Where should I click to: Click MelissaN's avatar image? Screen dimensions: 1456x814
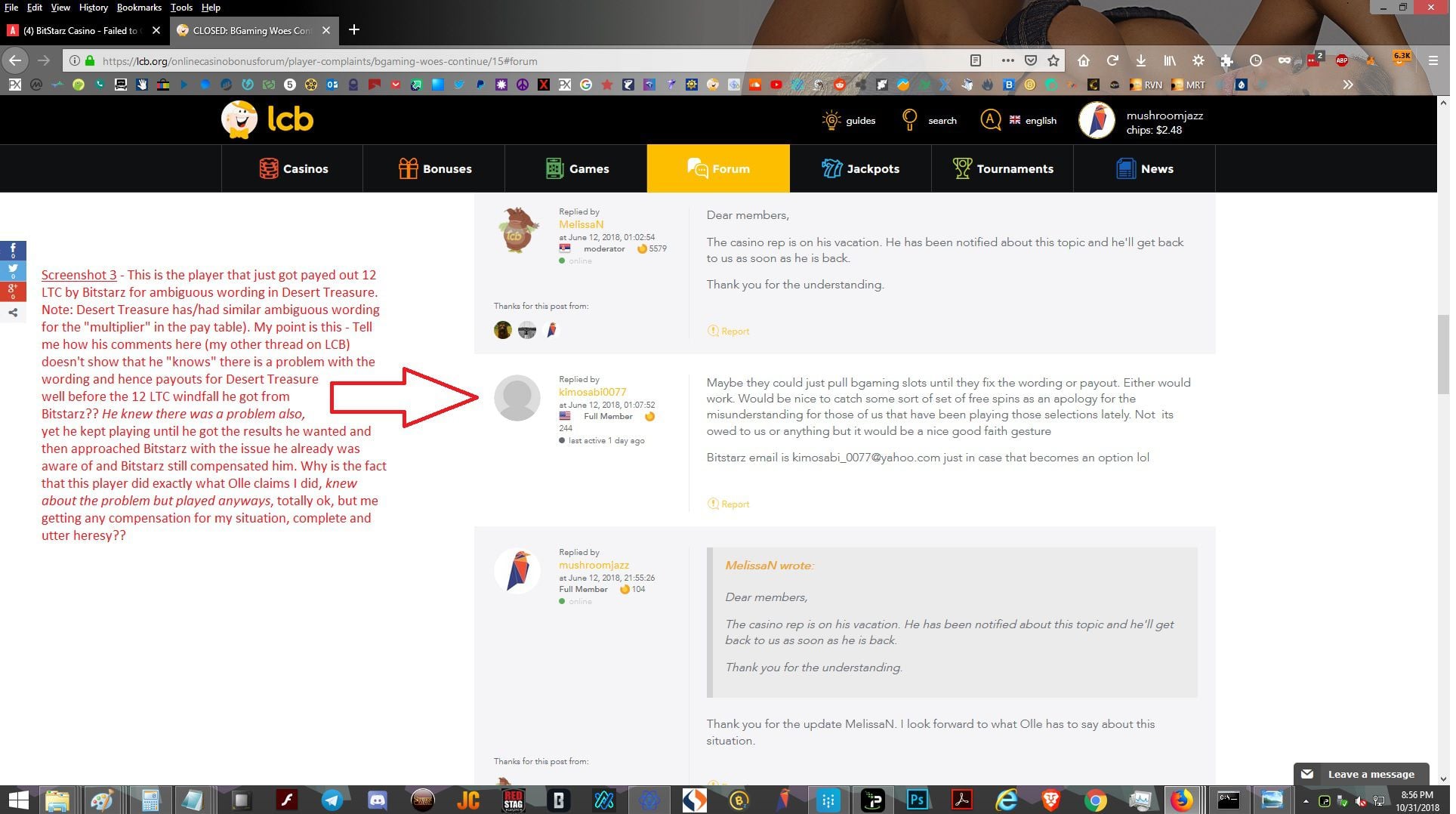[517, 230]
